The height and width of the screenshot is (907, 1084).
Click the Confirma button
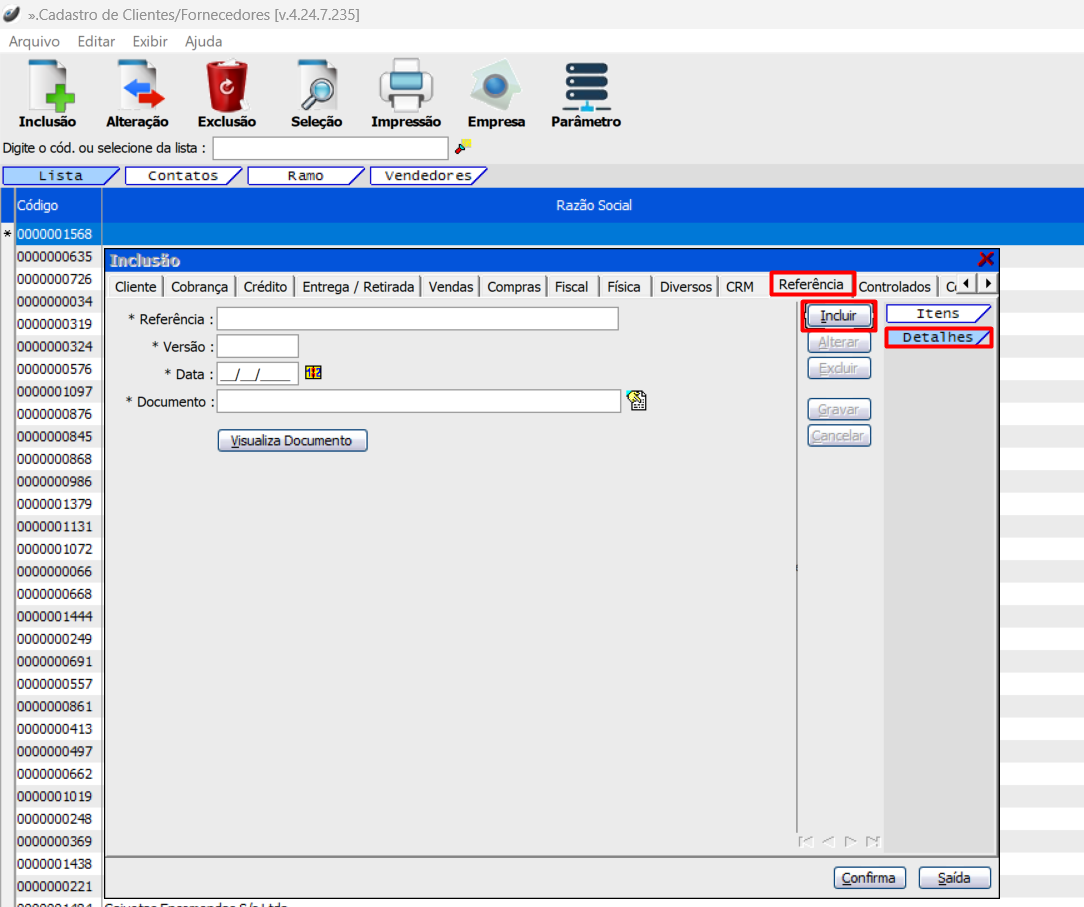[x=868, y=878]
